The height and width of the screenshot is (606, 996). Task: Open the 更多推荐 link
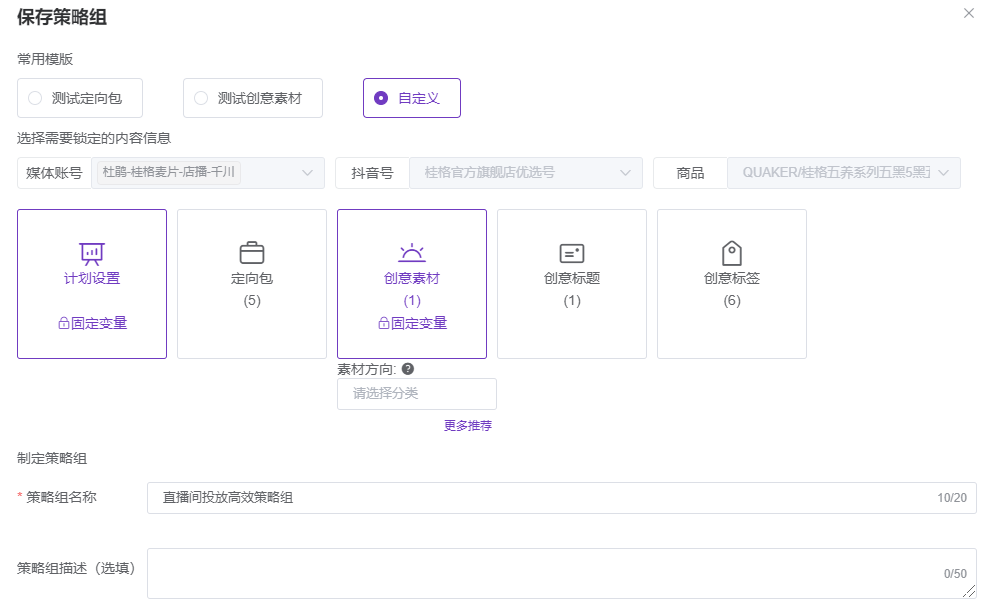(468, 426)
